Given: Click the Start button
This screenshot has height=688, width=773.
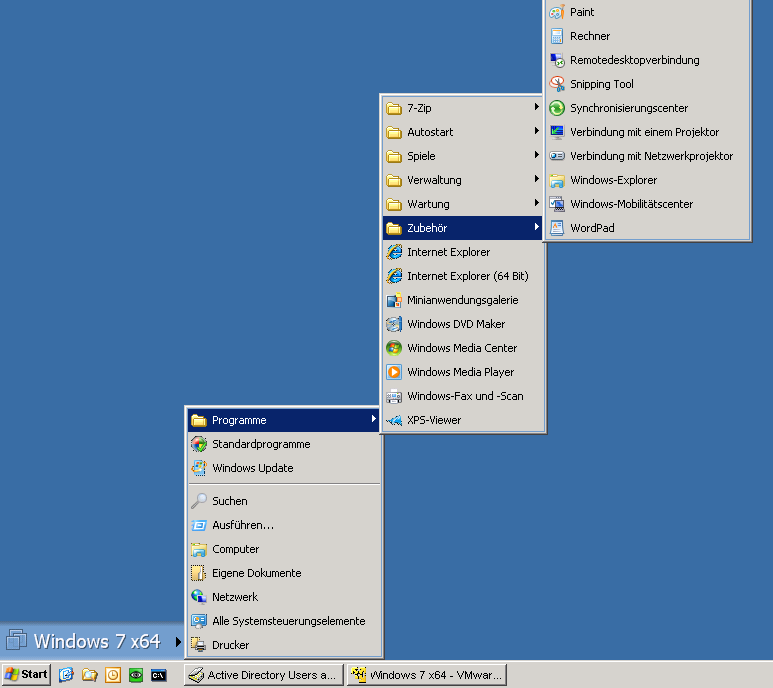Looking at the screenshot, I should [x=26, y=675].
